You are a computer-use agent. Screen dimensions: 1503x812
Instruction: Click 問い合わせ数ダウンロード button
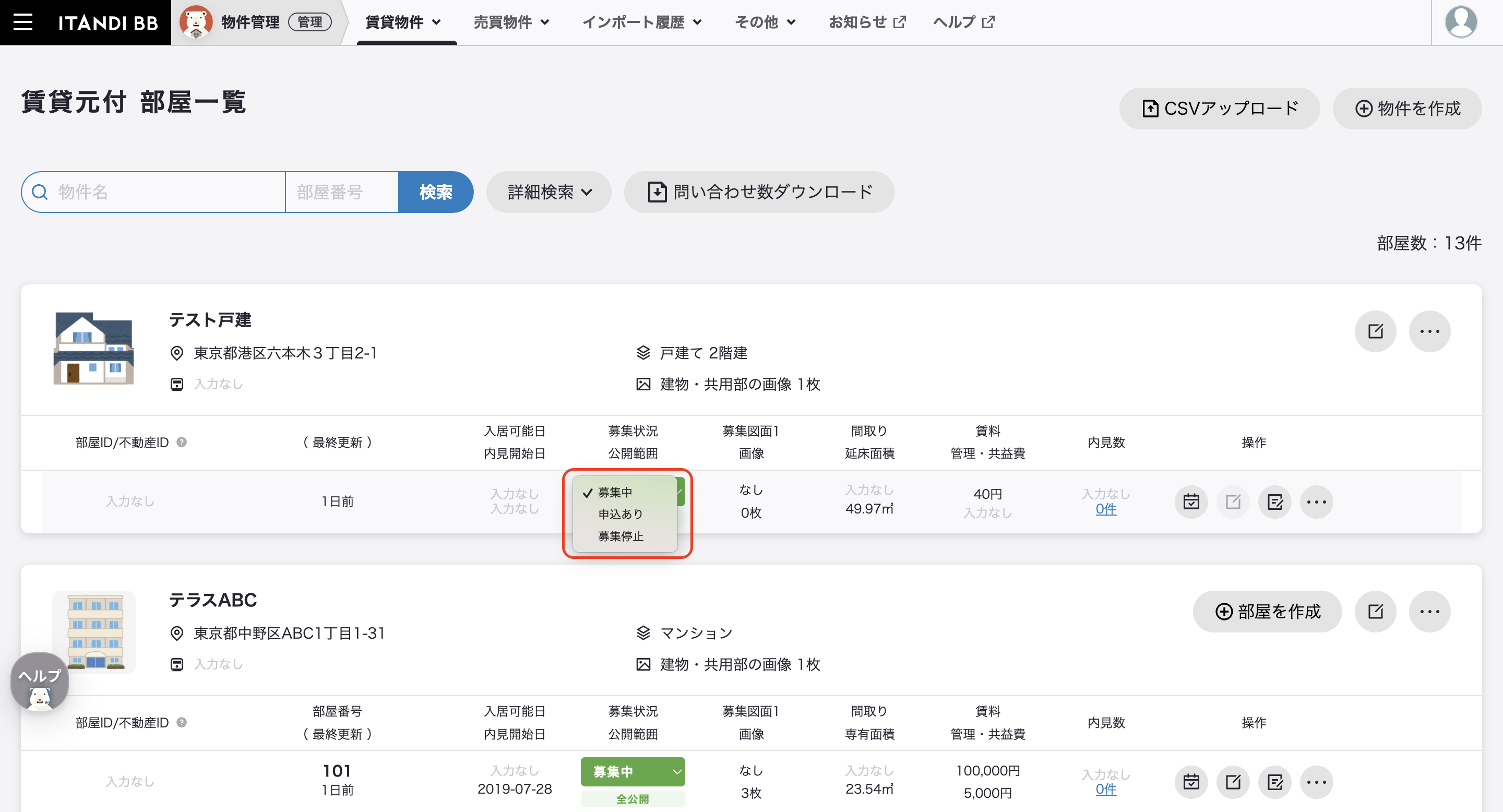tap(759, 192)
